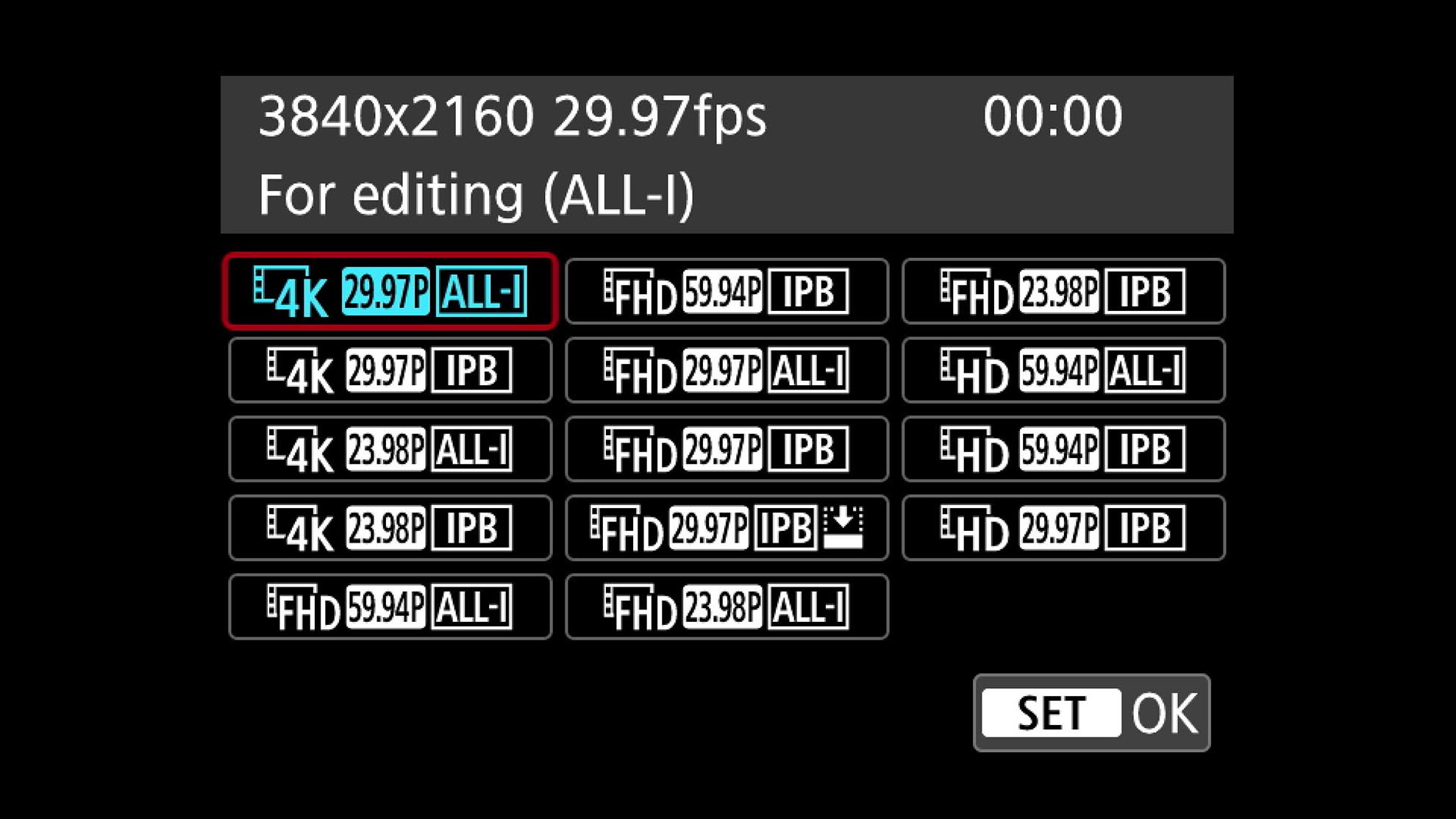The height and width of the screenshot is (819, 1456).
Task: Select 4K 29.97P ALL-I recording option
Action: point(390,291)
